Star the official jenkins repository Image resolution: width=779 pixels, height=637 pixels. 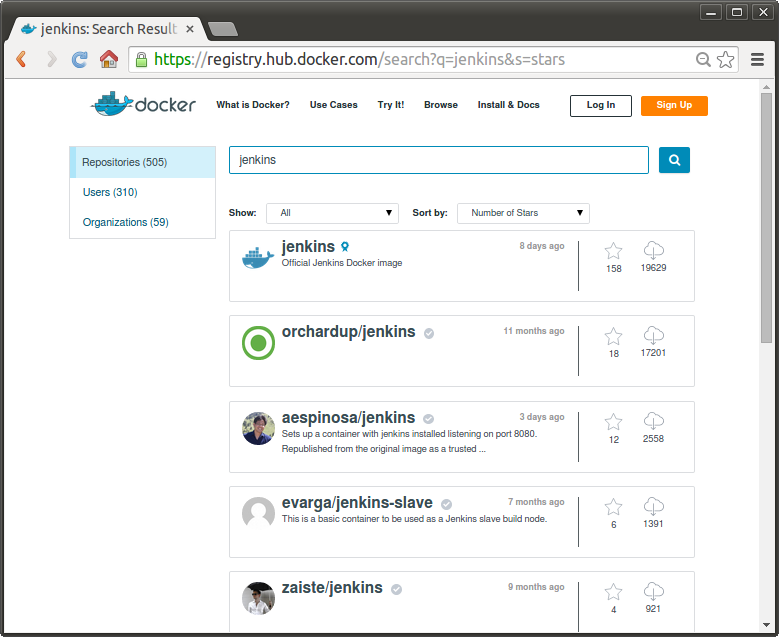tap(614, 251)
